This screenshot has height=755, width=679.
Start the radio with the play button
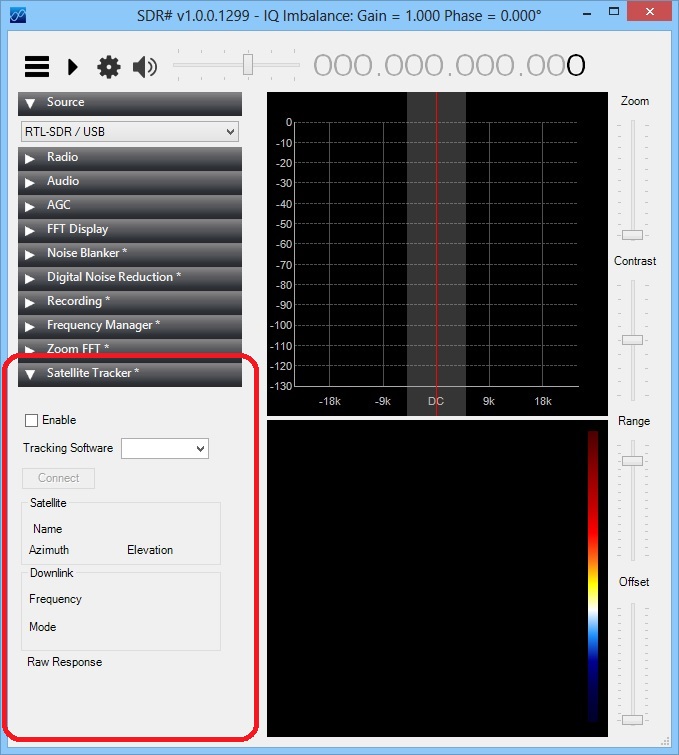73,66
